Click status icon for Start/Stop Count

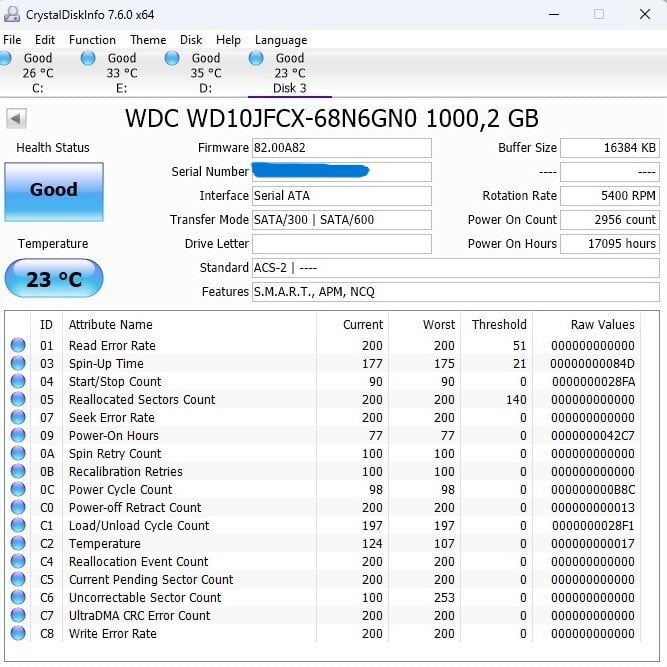pos(18,381)
